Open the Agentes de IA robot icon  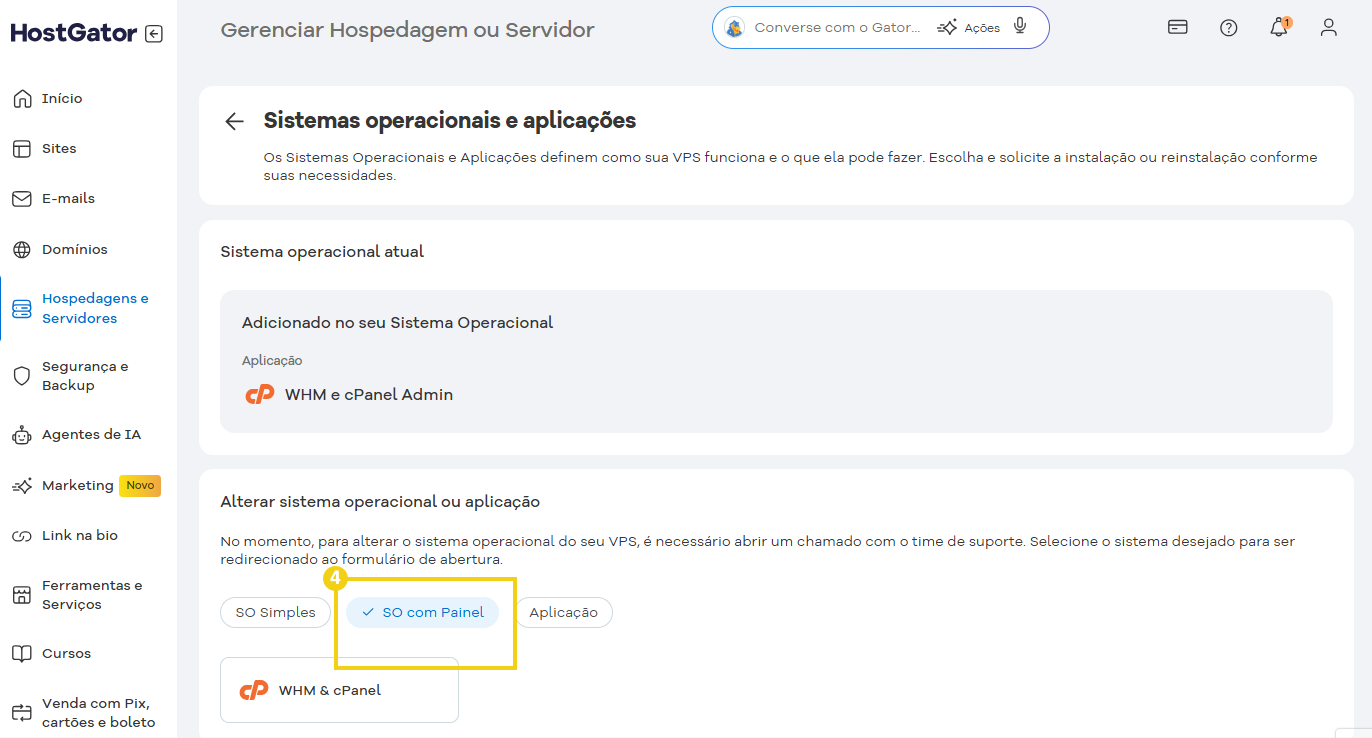[21, 434]
